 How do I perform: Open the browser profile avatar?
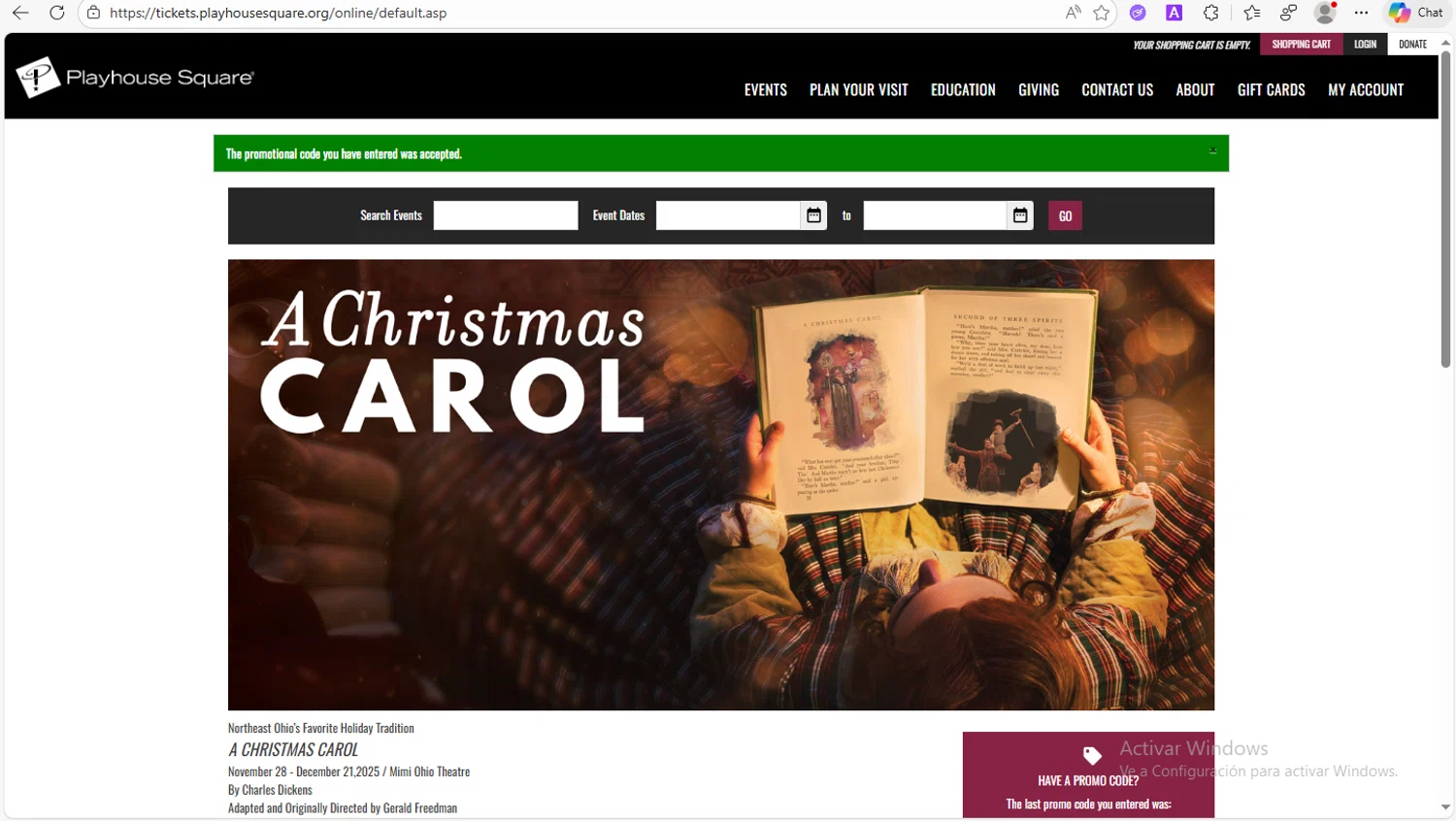(1325, 13)
